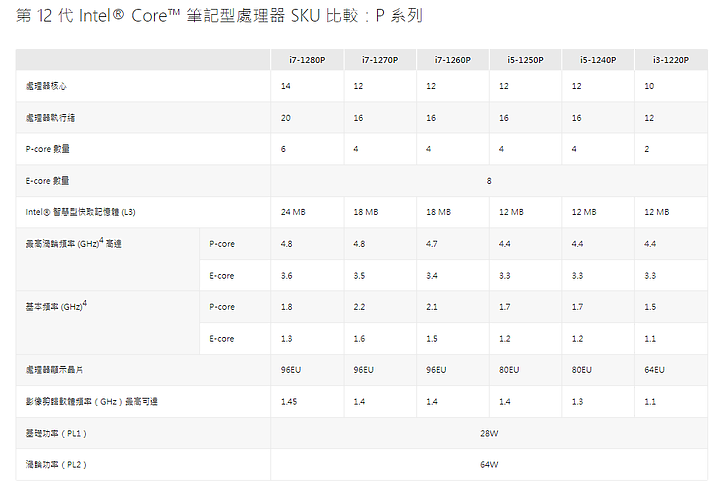Click the i7-1280P column header
The image size is (720, 486).
(307, 60)
